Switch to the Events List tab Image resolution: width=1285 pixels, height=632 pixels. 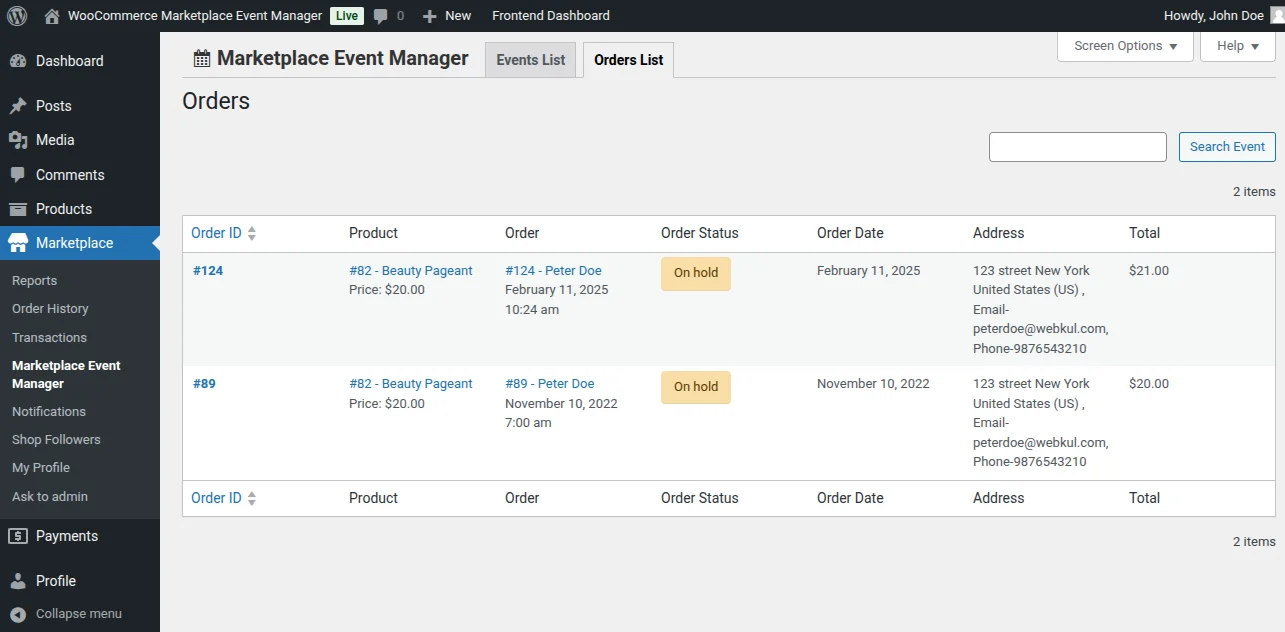(x=530, y=59)
